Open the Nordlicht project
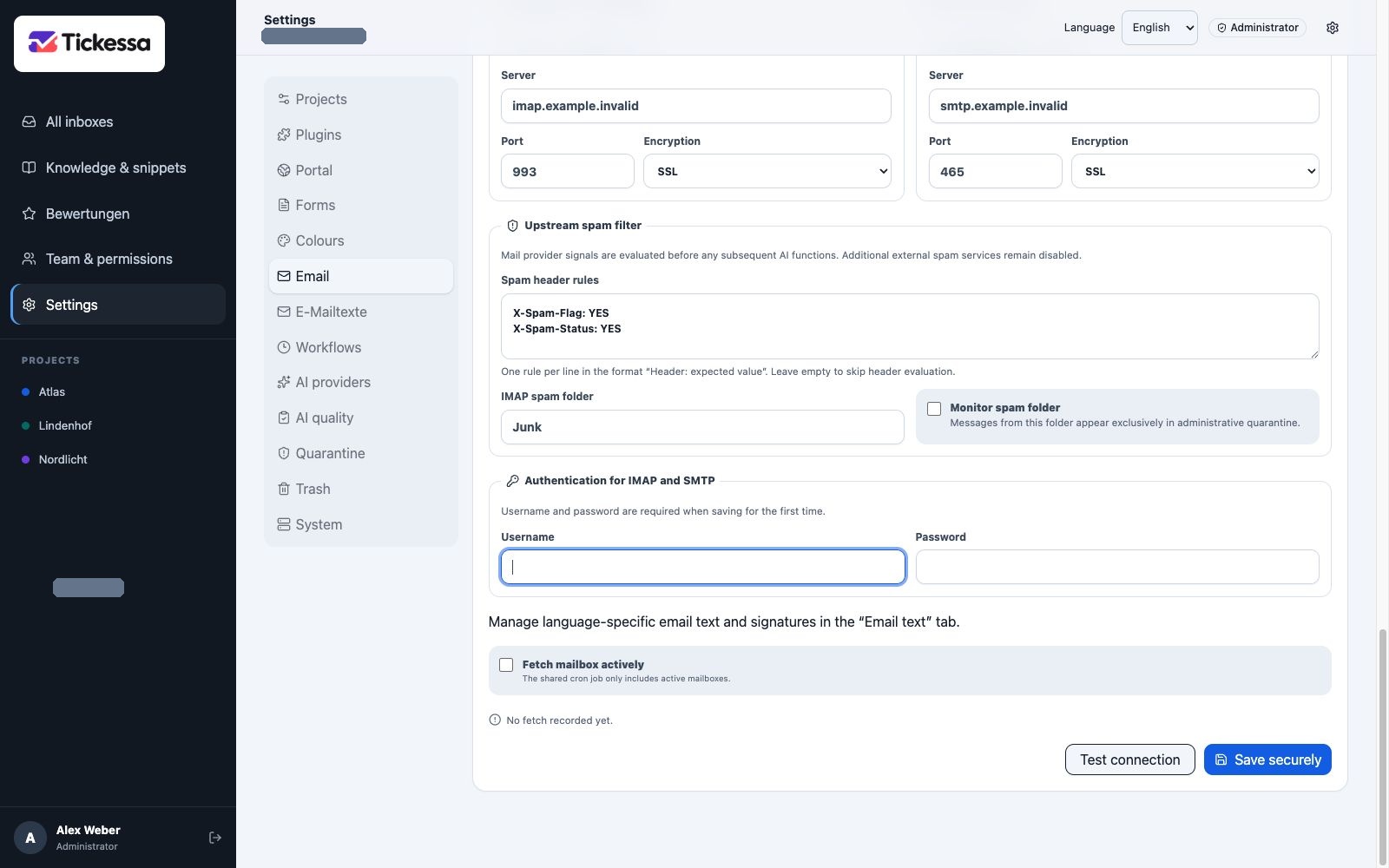Image resolution: width=1389 pixels, height=868 pixels. (x=118, y=459)
